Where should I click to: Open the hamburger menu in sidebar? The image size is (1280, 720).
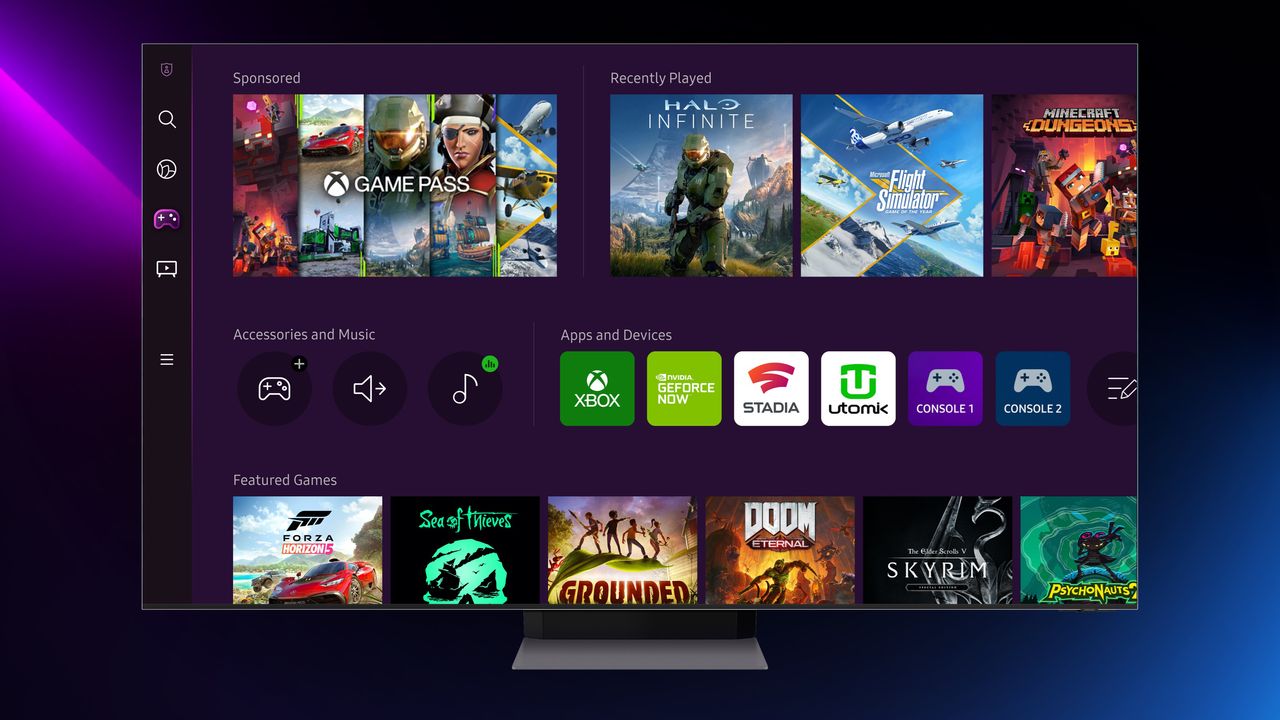[167, 359]
